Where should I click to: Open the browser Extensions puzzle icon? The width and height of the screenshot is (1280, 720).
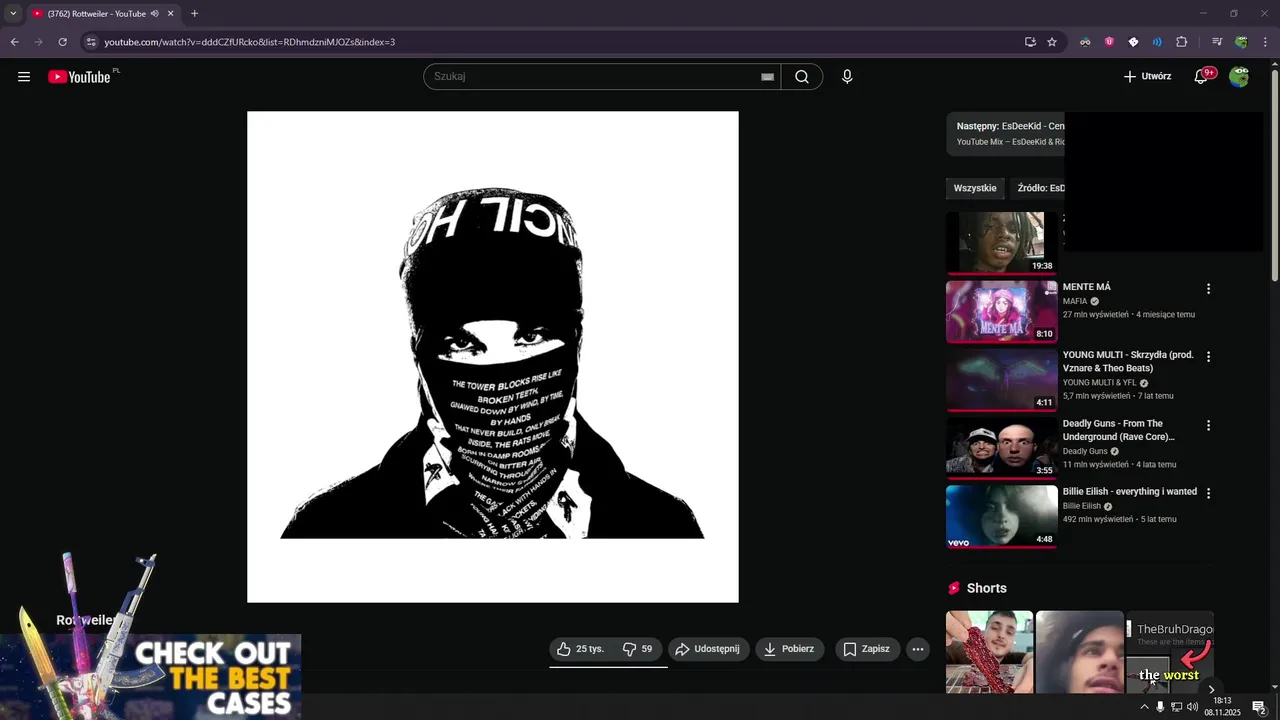(x=1181, y=42)
